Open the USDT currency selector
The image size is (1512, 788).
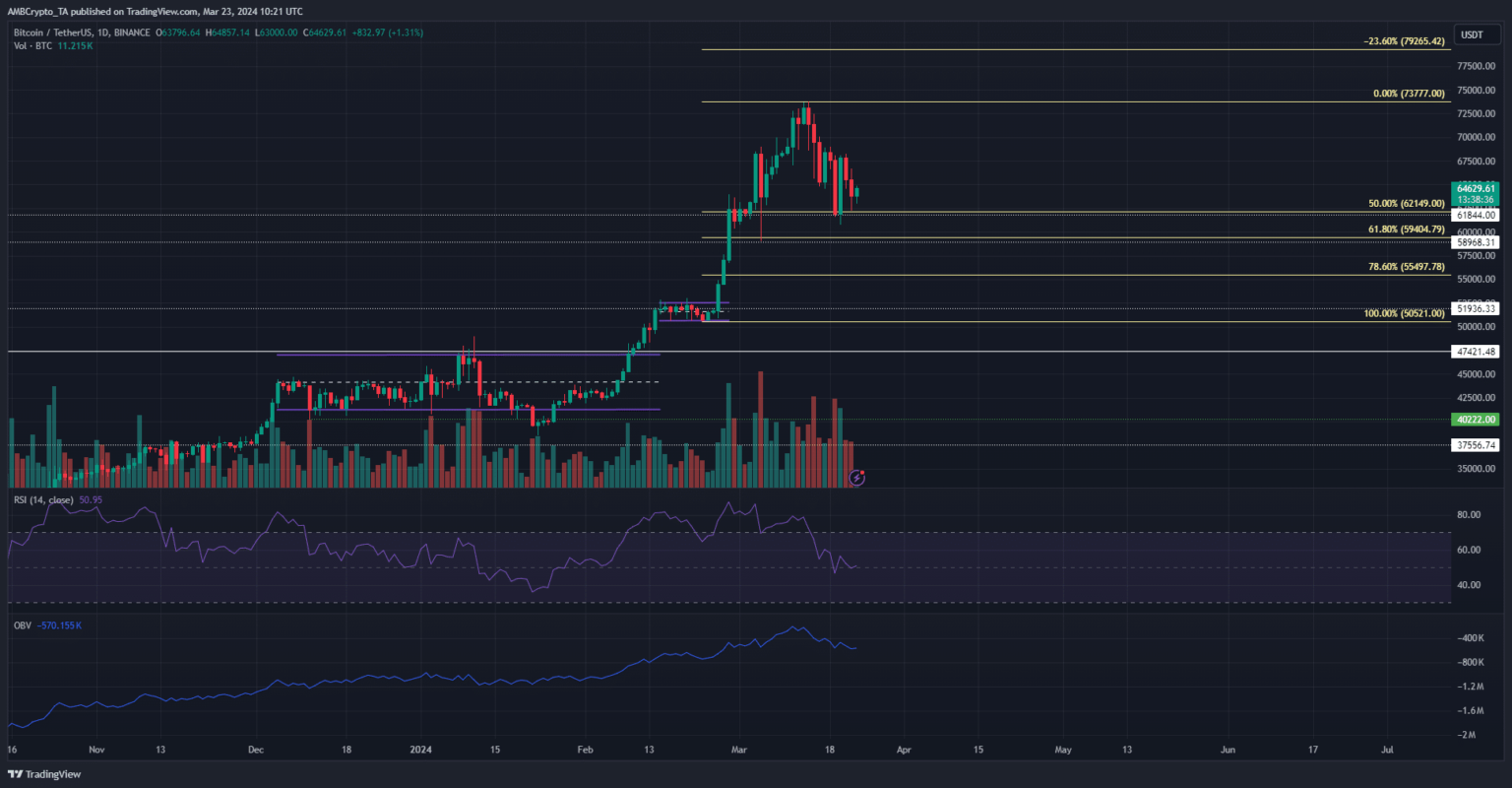(1471, 34)
